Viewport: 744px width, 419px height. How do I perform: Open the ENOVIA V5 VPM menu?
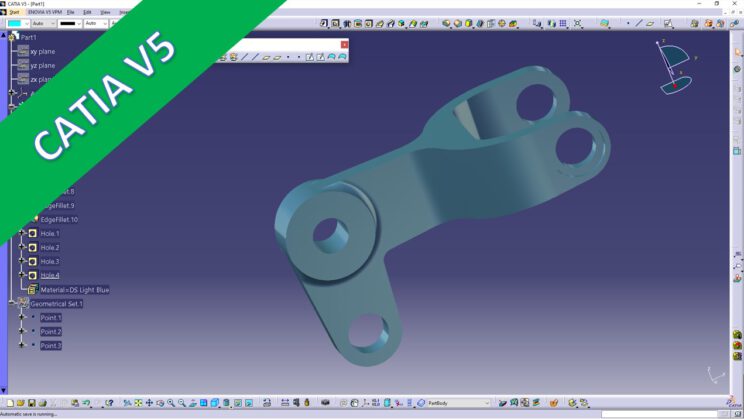(44, 12)
